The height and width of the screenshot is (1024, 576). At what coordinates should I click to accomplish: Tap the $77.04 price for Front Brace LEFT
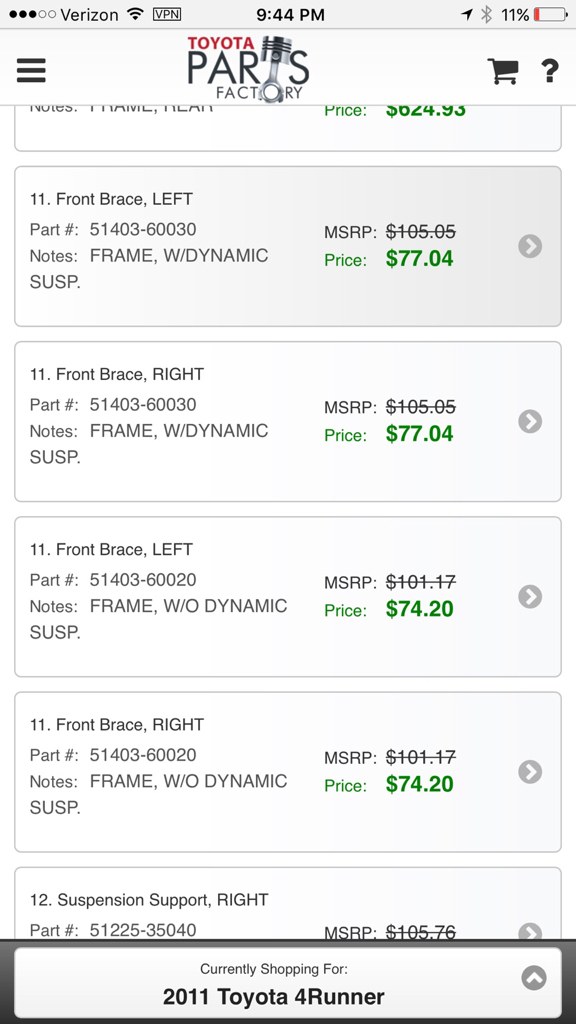coord(419,259)
